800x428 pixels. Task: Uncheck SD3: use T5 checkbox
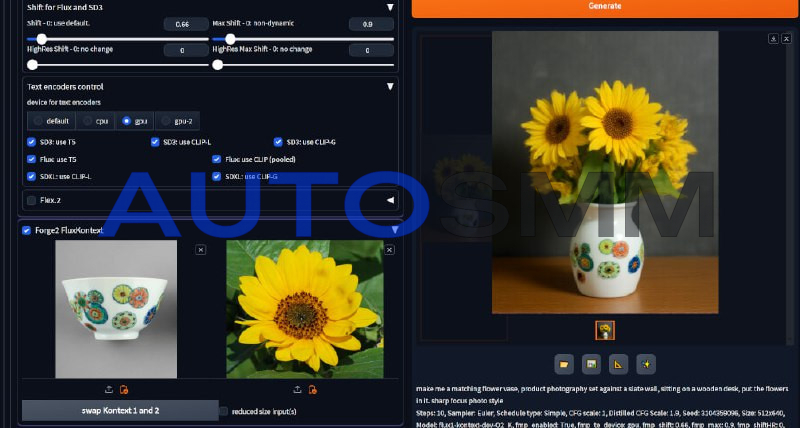(x=32, y=142)
